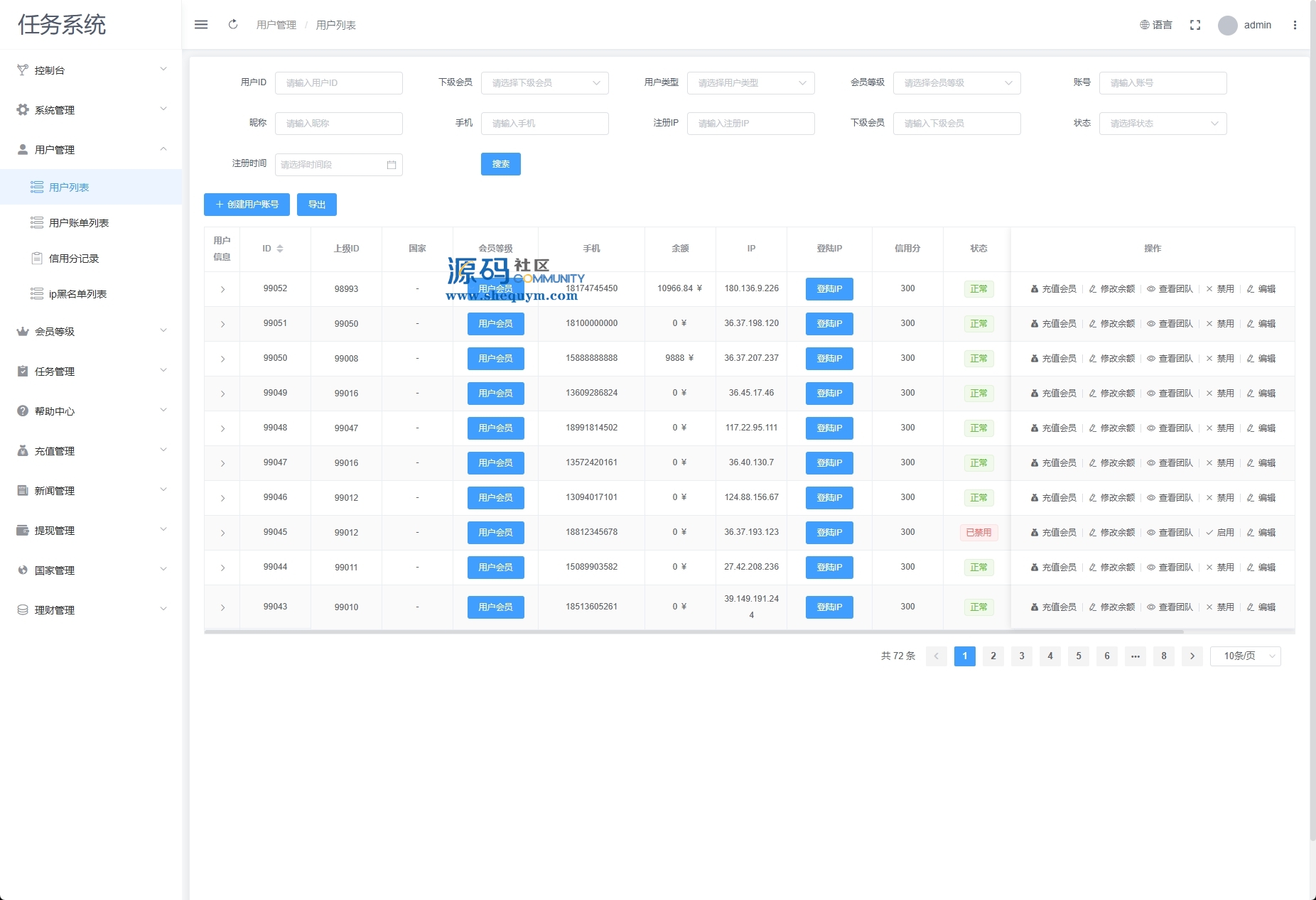Sort the table by ID column

pos(279,249)
